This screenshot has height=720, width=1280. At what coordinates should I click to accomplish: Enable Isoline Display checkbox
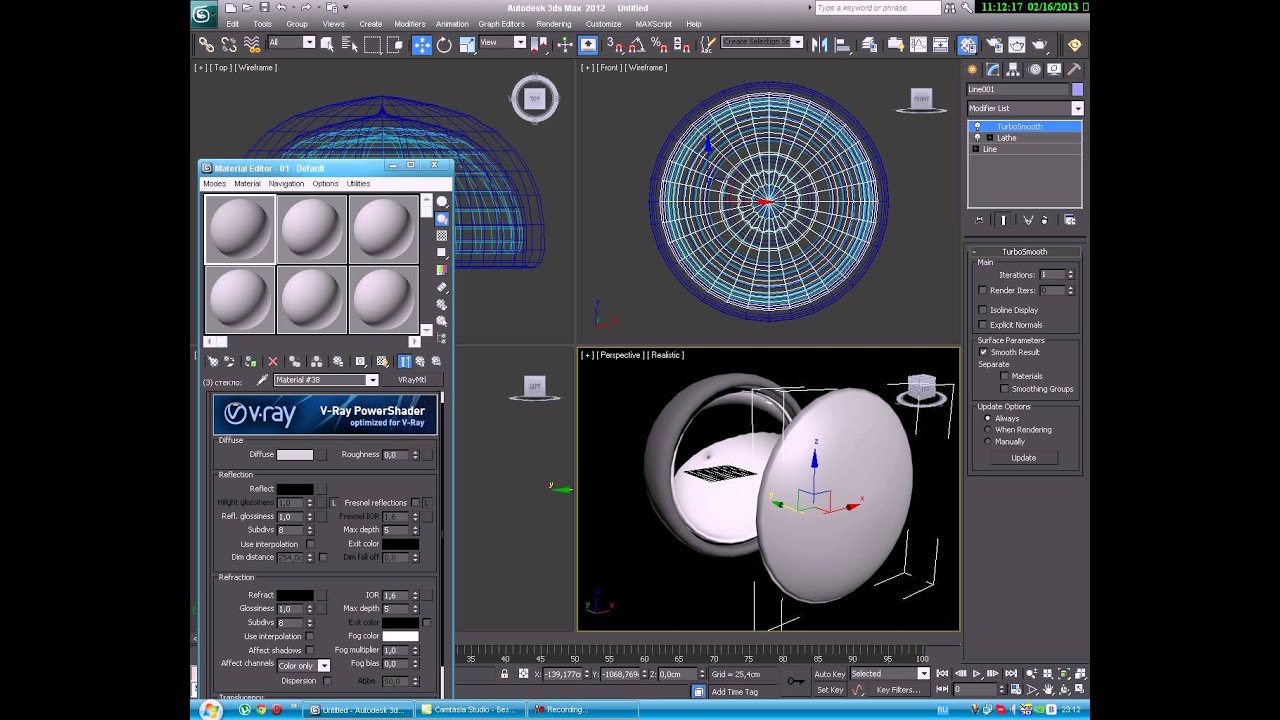pos(982,310)
